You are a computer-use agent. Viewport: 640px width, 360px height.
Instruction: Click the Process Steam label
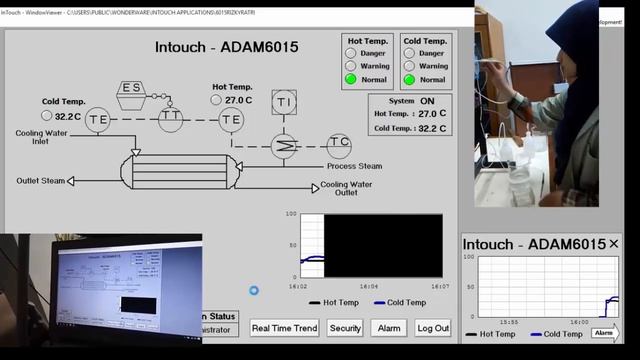(354, 166)
